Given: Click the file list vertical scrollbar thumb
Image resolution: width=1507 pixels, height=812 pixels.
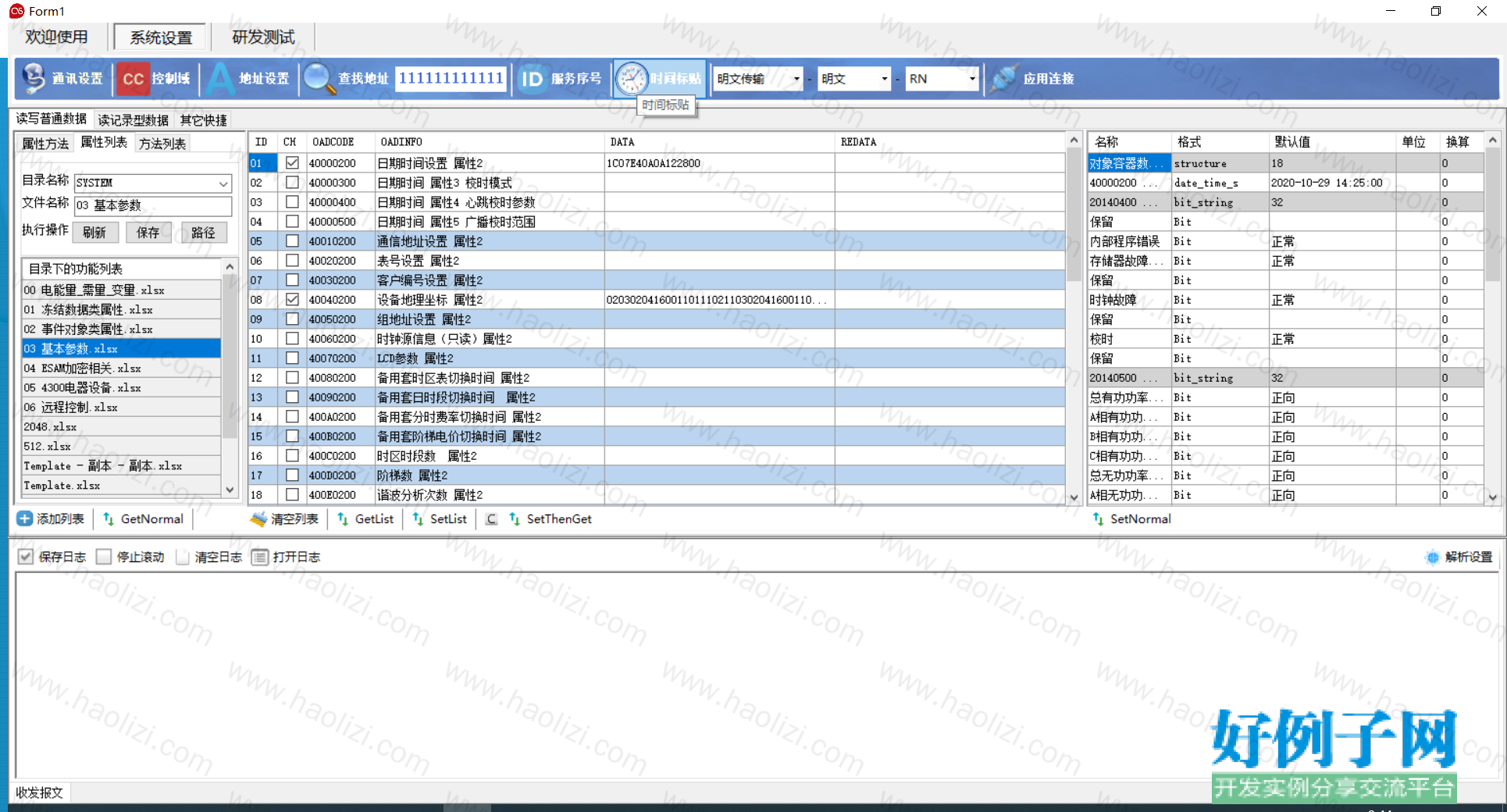Looking at the screenshot, I should point(230,354).
